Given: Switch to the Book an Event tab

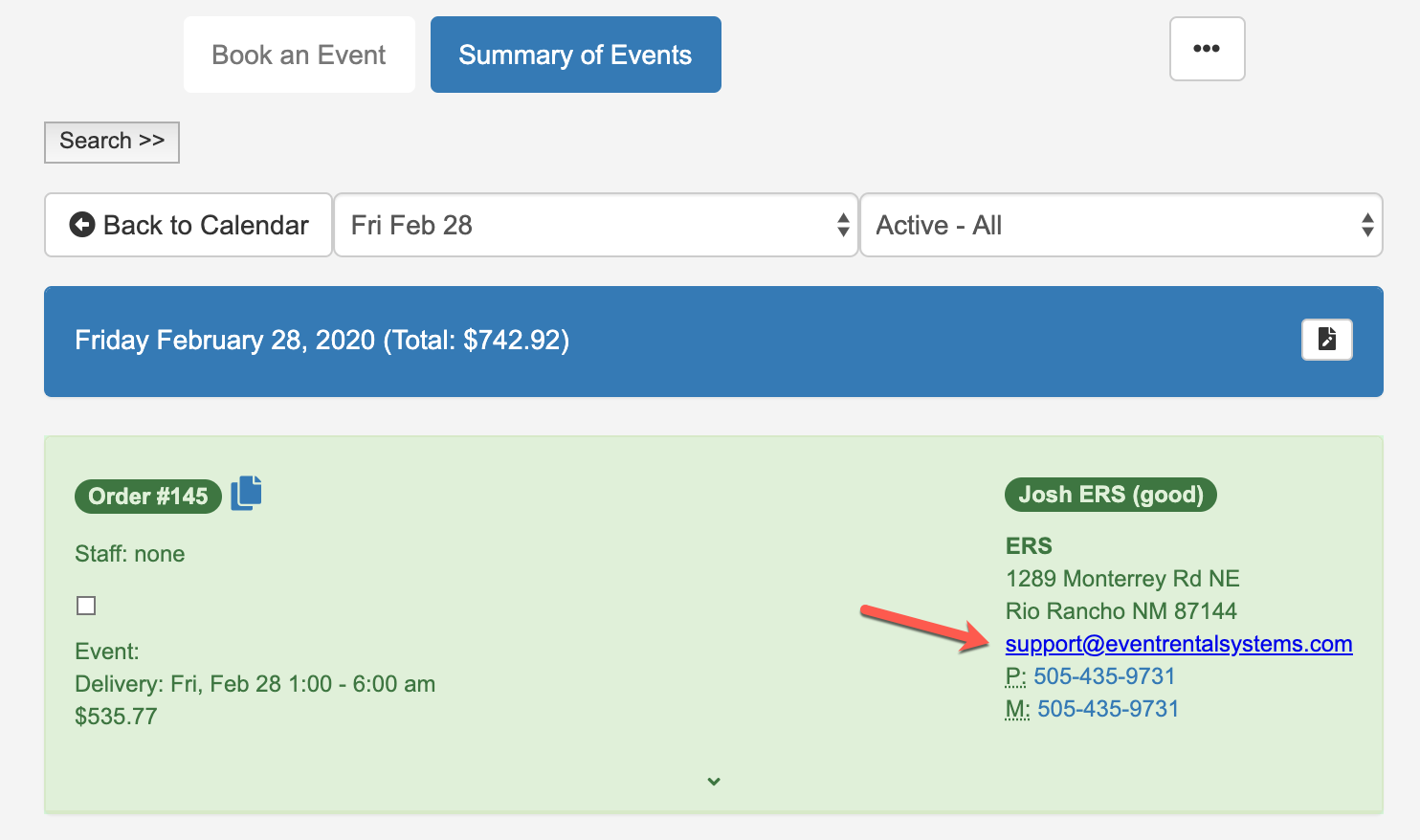Looking at the screenshot, I should 299,55.
